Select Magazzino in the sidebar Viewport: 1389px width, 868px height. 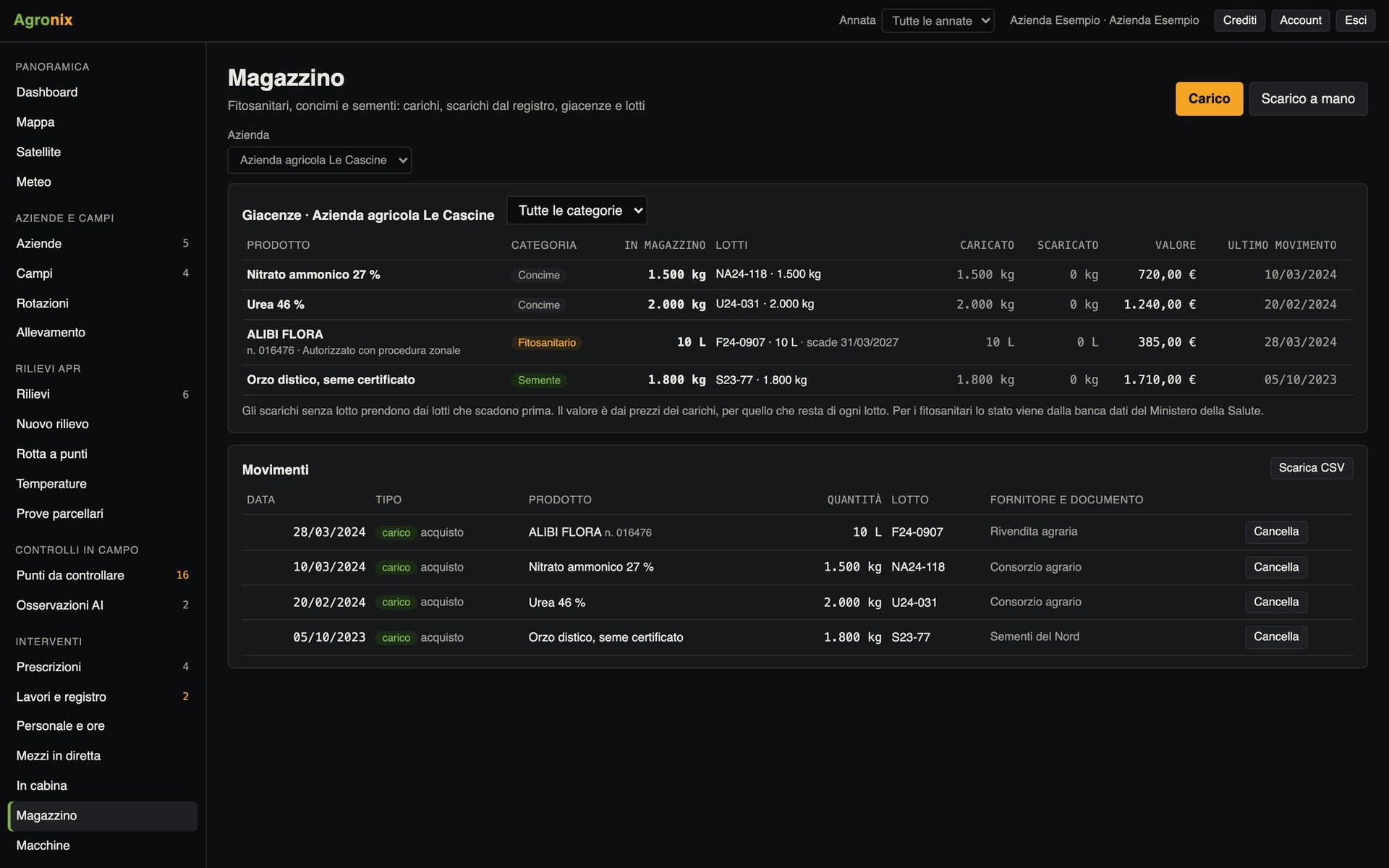(x=103, y=816)
